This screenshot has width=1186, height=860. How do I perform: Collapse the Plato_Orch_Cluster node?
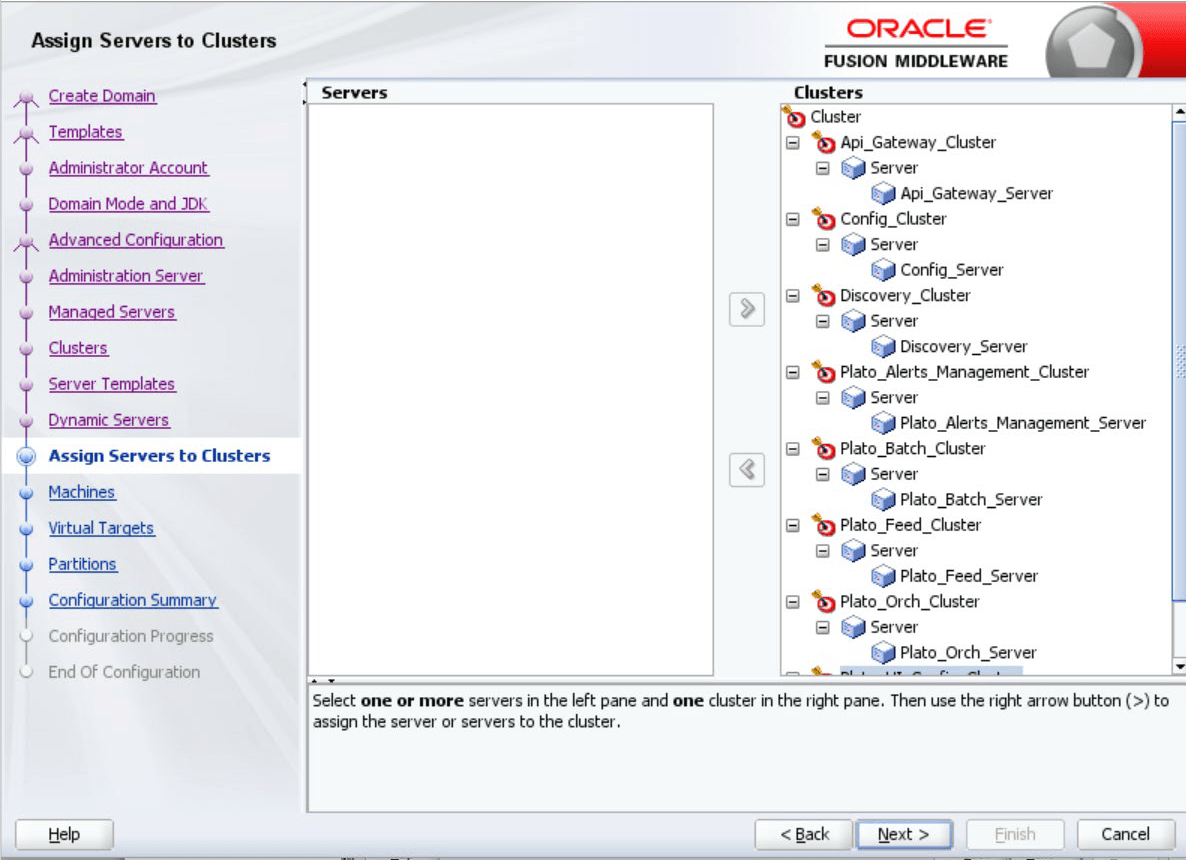pos(793,601)
